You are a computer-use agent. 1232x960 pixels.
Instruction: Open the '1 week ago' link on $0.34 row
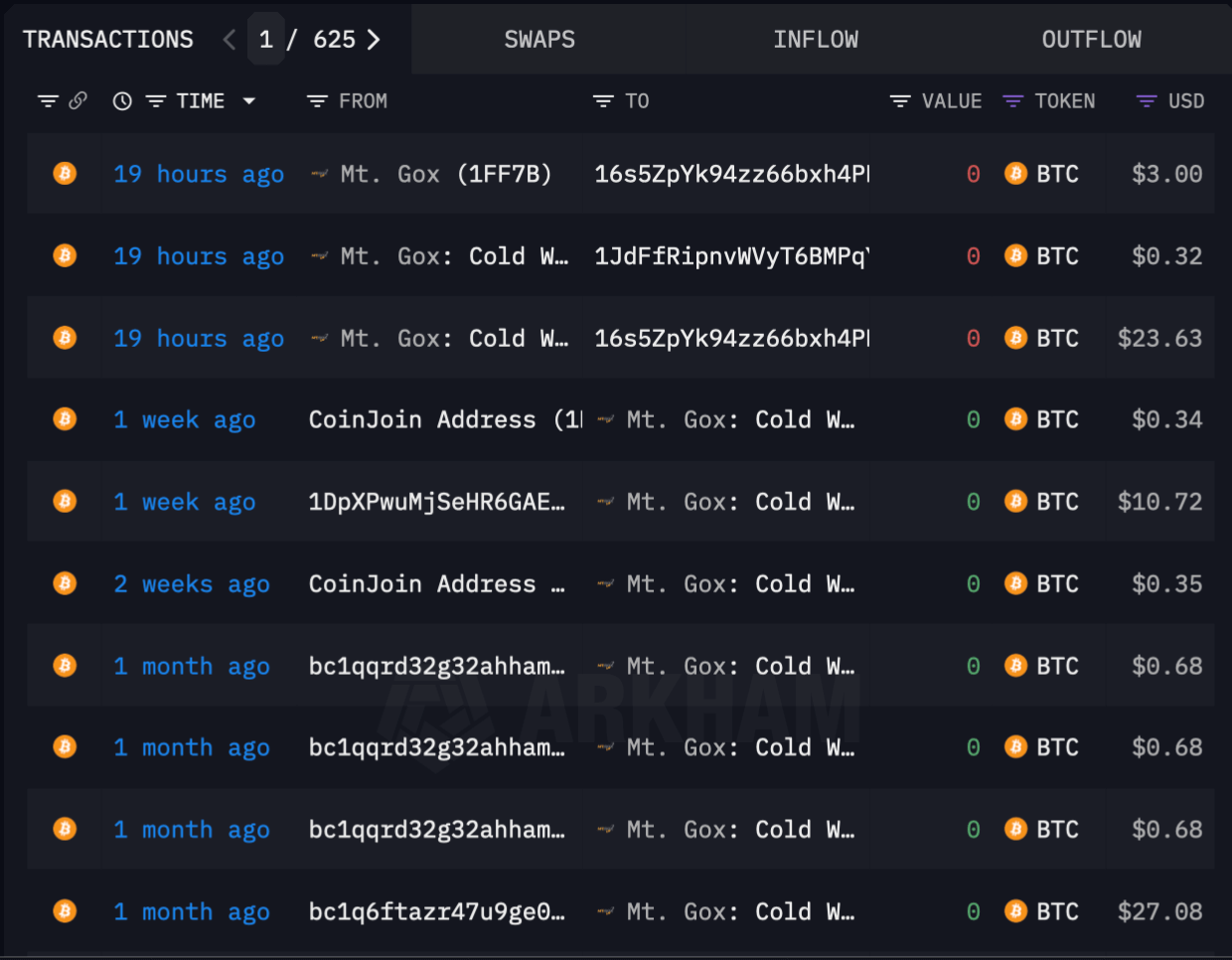[x=185, y=420]
